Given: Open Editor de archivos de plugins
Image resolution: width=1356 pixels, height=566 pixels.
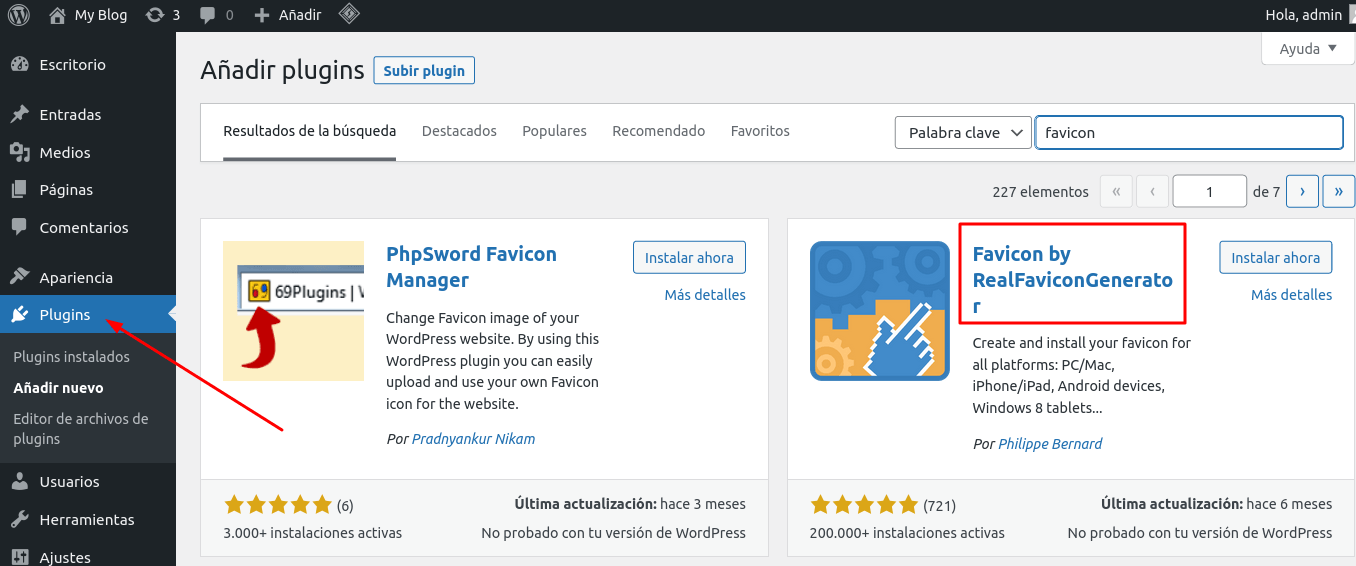Looking at the screenshot, I should (81, 429).
